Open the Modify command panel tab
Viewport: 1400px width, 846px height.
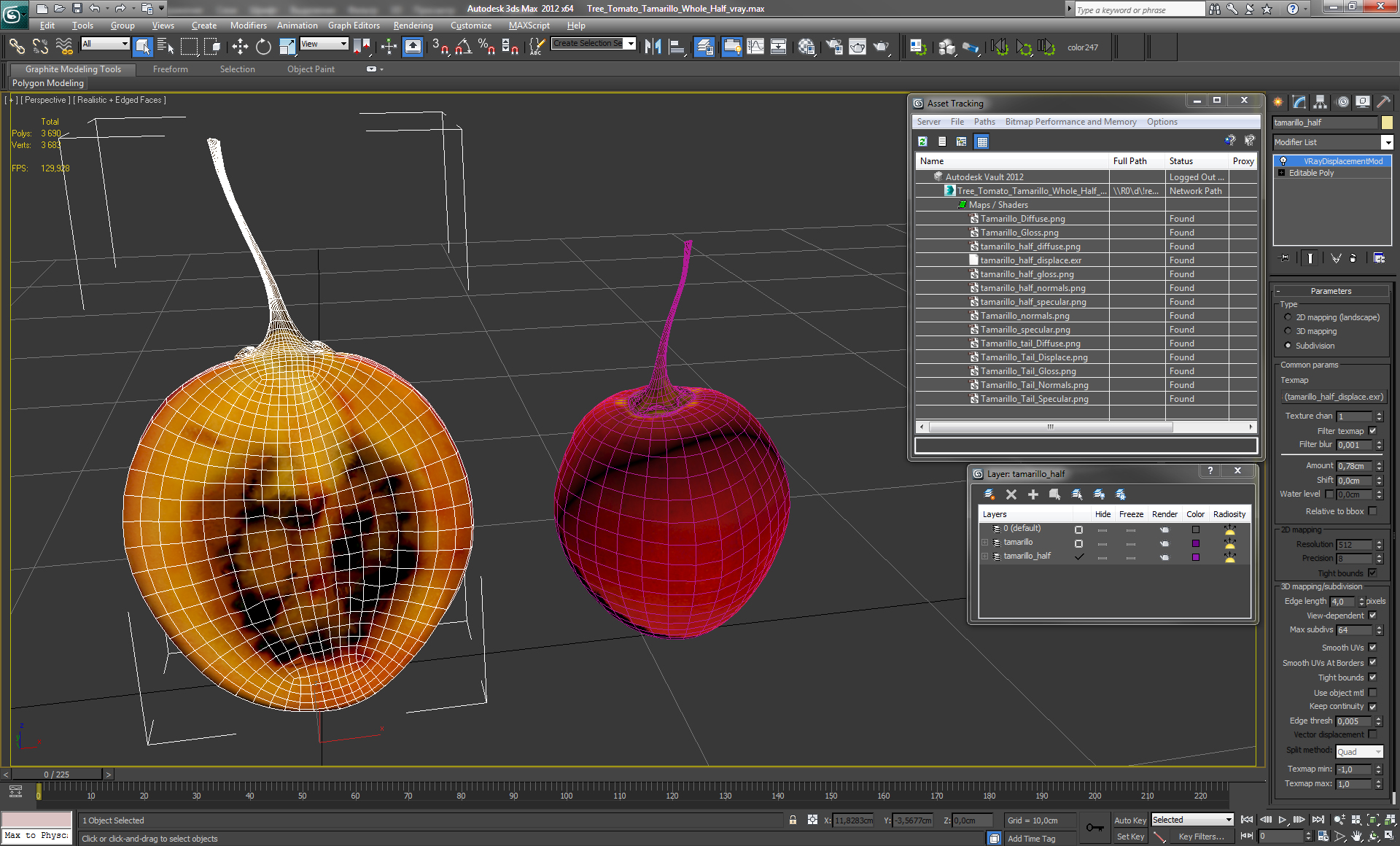(1299, 102)
